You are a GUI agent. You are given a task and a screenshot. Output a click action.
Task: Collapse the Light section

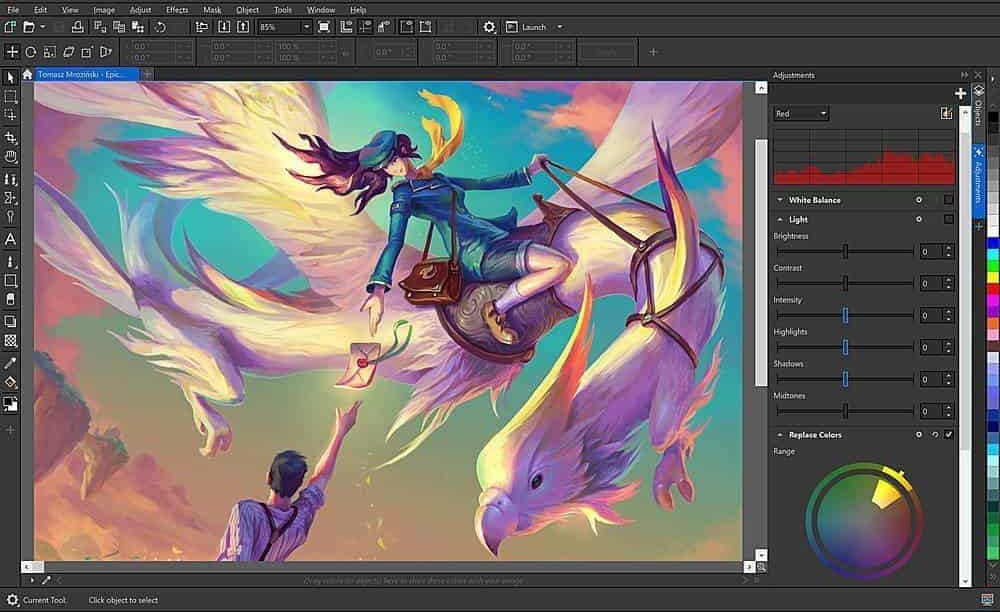[x=779, y=219]
